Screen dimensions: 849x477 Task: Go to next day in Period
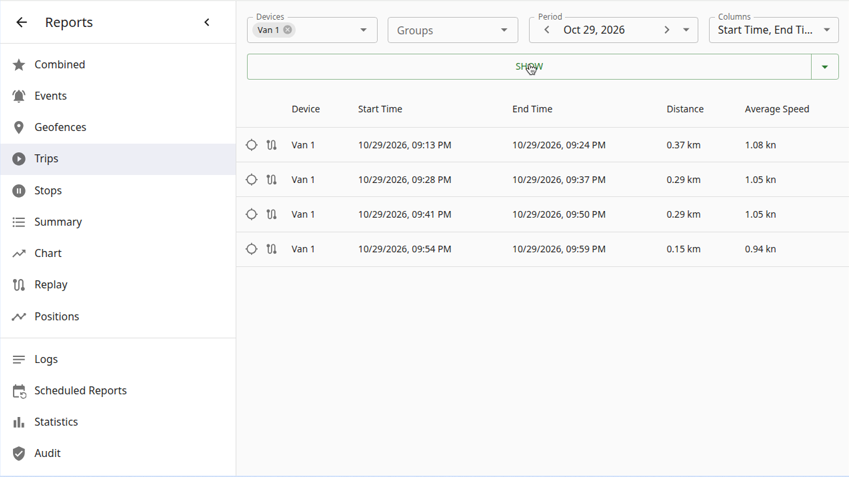coord(667,30)
